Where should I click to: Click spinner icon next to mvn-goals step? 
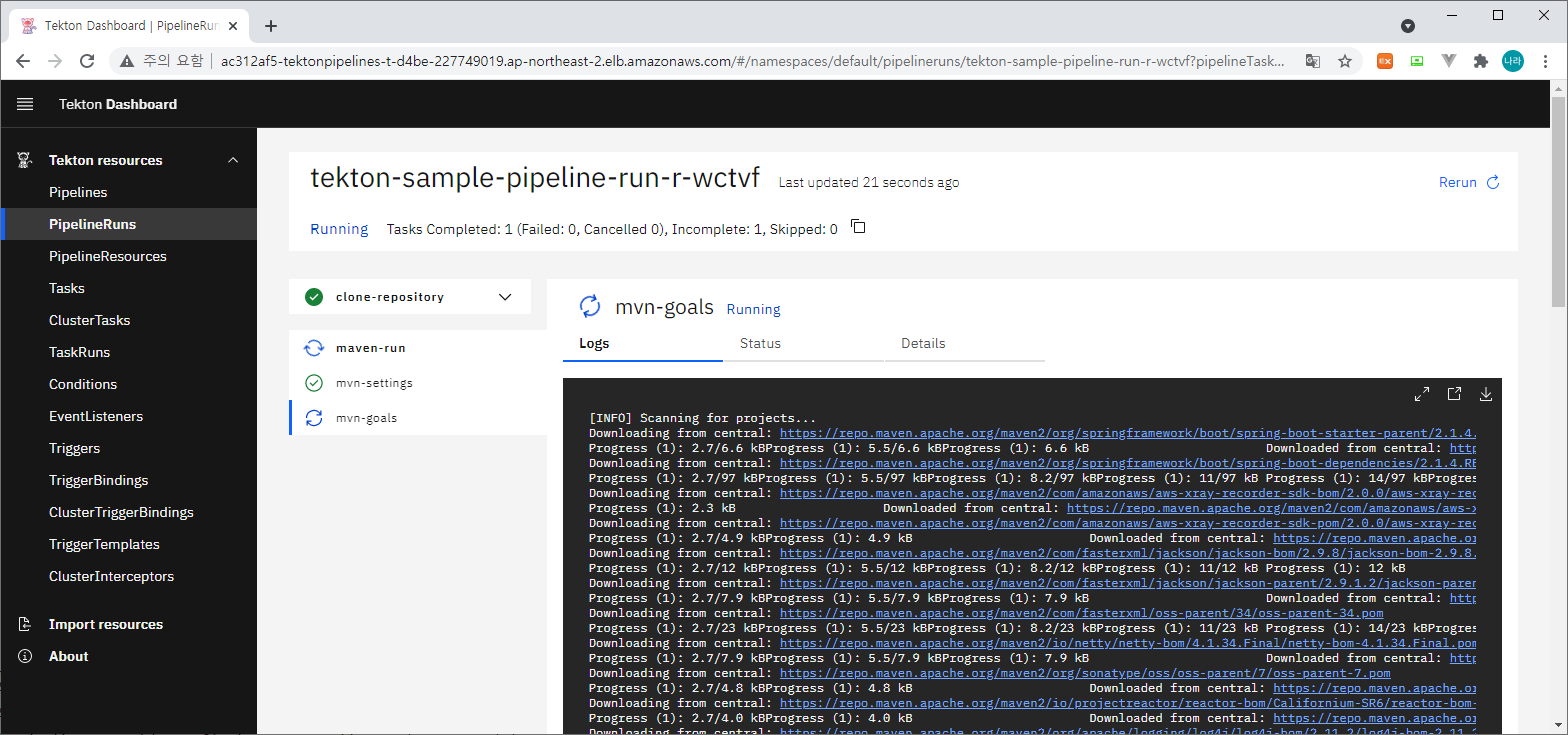(x=314, y=418)
